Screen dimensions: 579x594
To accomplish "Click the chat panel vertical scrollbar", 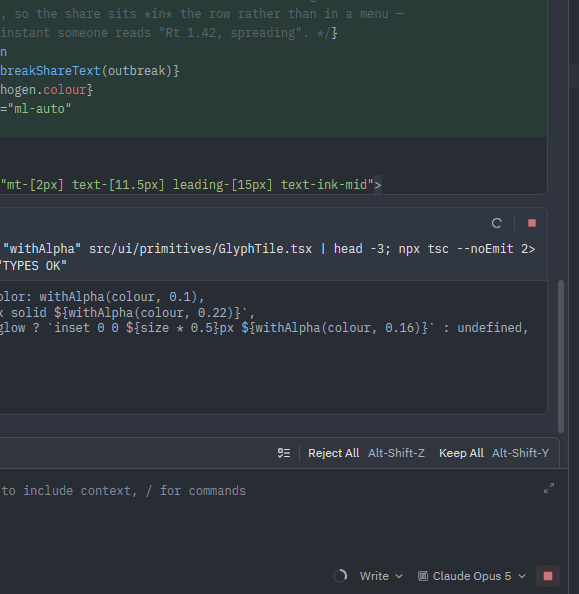I will [561, 356].
